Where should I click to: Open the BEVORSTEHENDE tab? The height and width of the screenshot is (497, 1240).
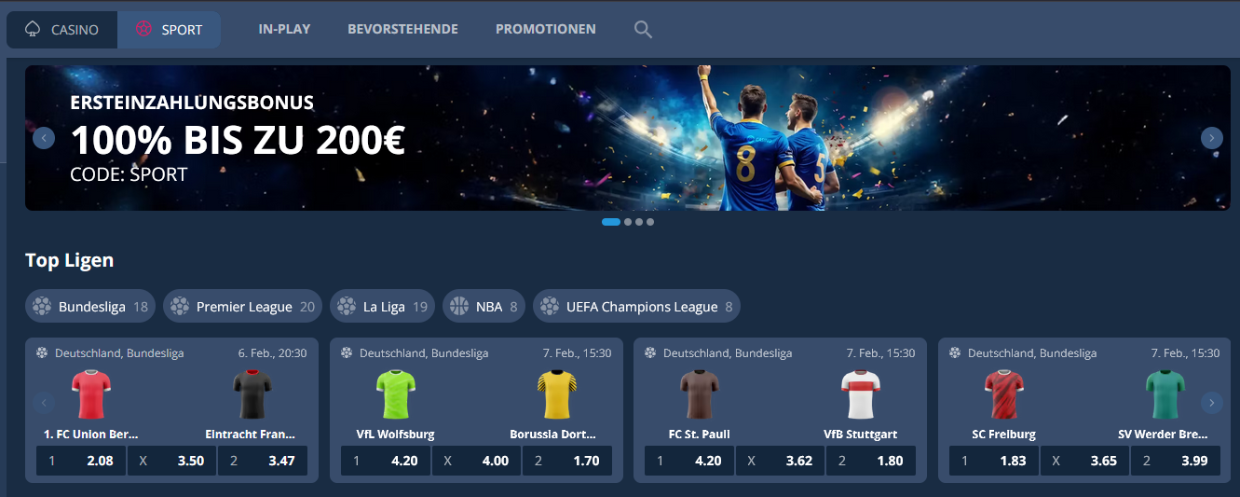click(x=403, y=29)
